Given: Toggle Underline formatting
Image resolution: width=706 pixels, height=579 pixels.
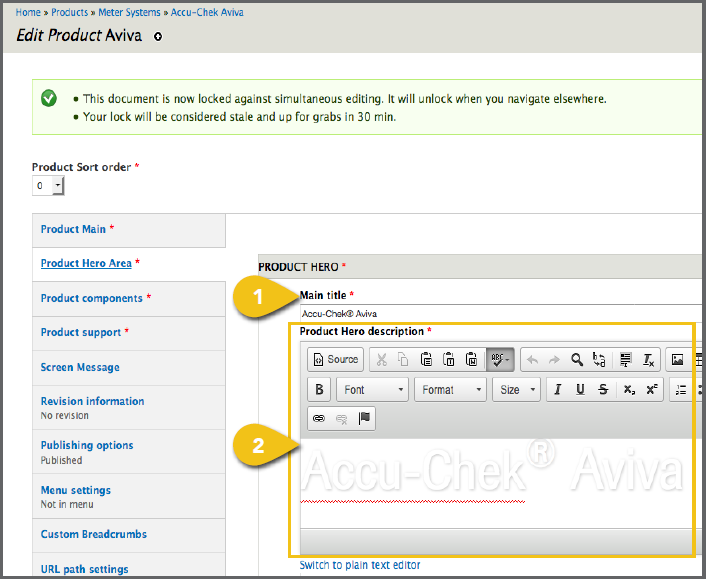Looking at the screenshot, I should 580,389.
